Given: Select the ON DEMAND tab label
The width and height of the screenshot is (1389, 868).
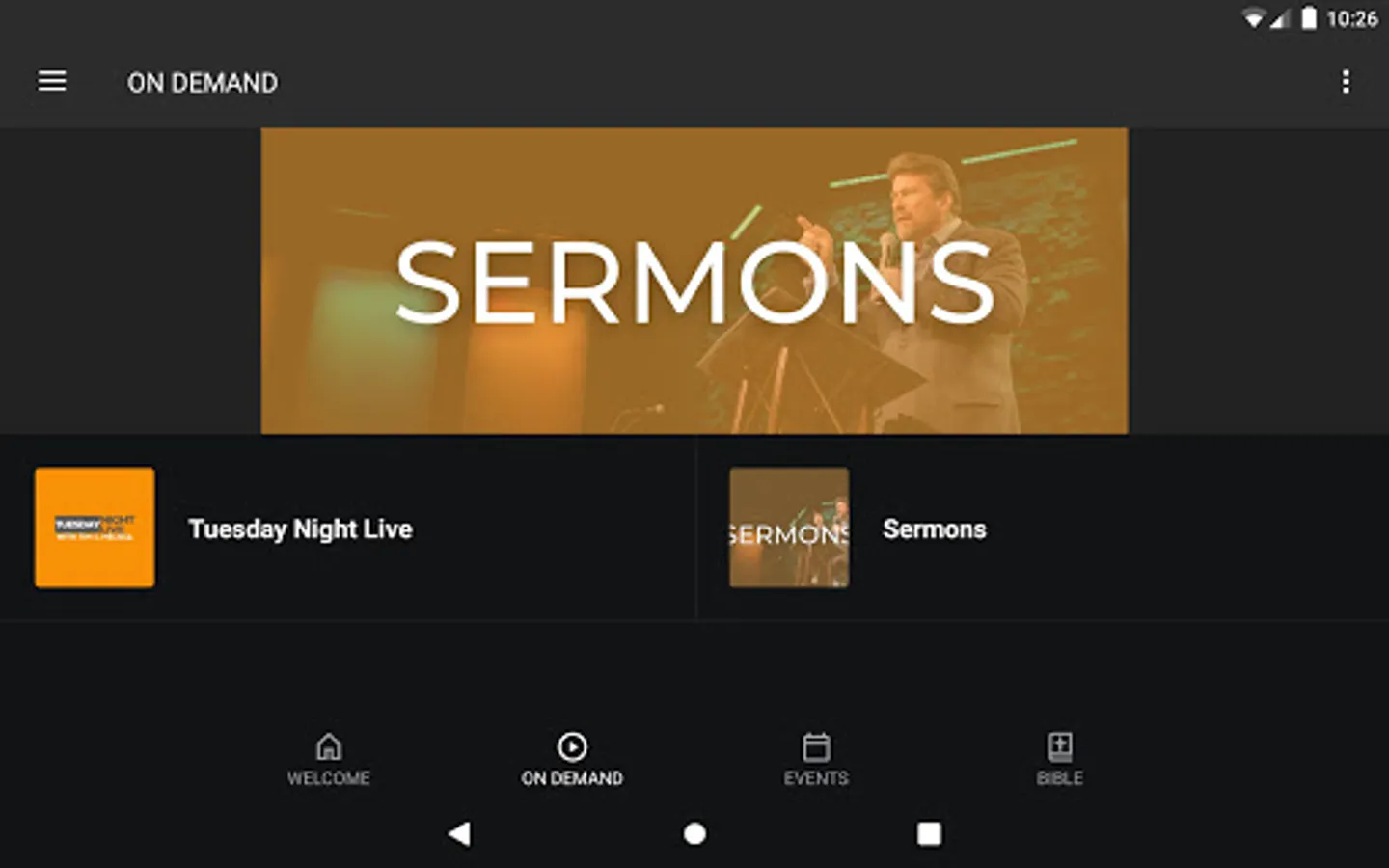Looking at the screenshot, I should pyautogui.click(x=572, y=778).
